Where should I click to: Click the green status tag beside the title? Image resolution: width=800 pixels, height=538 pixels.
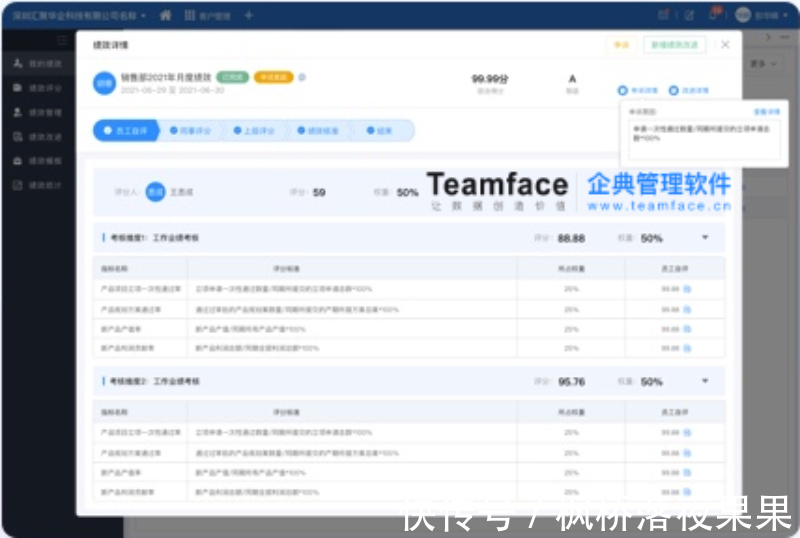coord(233,77)
